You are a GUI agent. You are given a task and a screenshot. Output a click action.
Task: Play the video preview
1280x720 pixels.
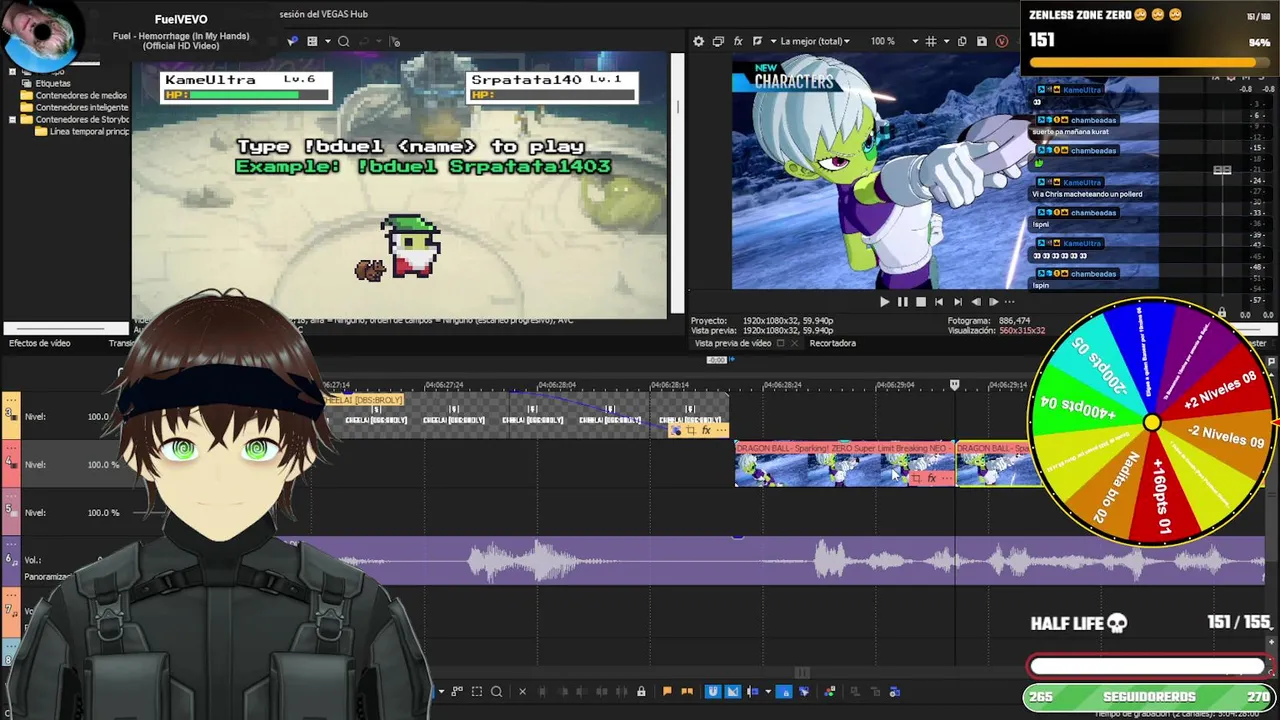(x=884, y=301)
